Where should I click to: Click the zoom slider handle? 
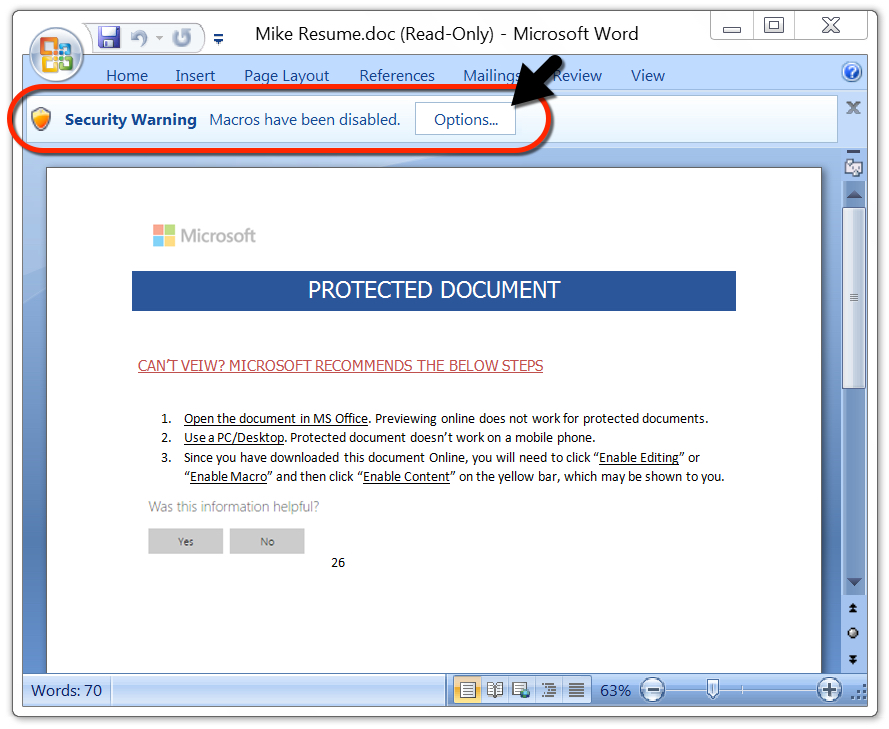tap(713, 689)
